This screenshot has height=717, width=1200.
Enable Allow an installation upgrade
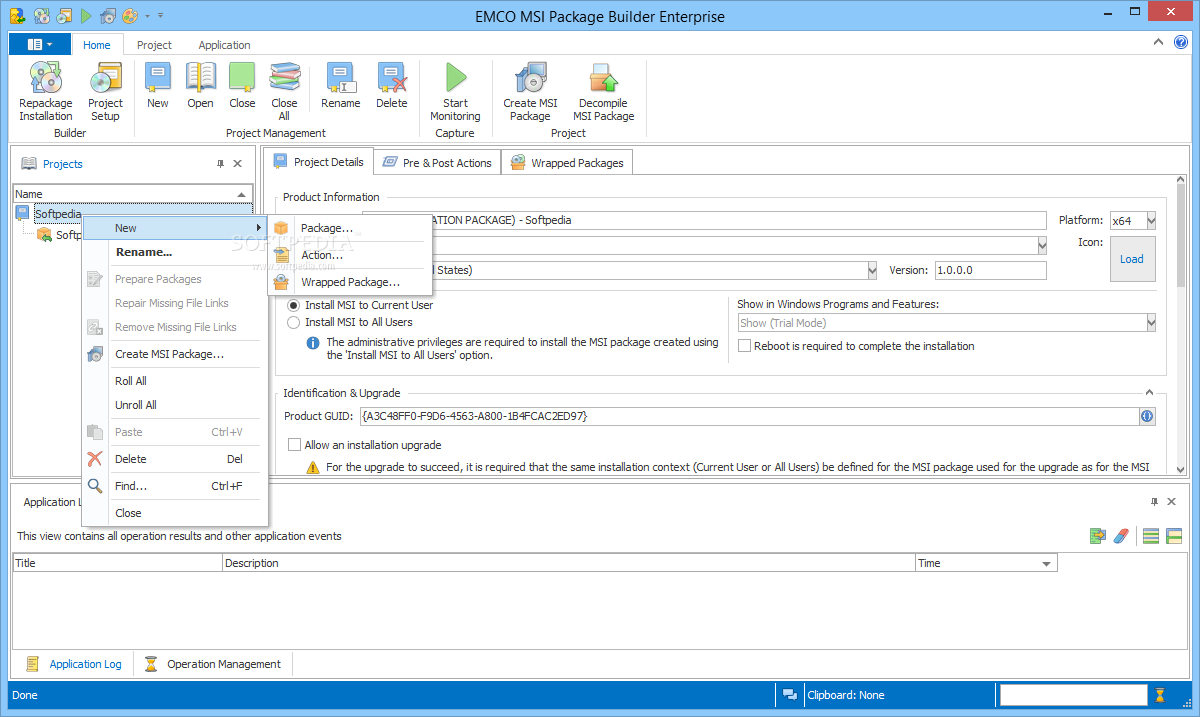(294, 445)
